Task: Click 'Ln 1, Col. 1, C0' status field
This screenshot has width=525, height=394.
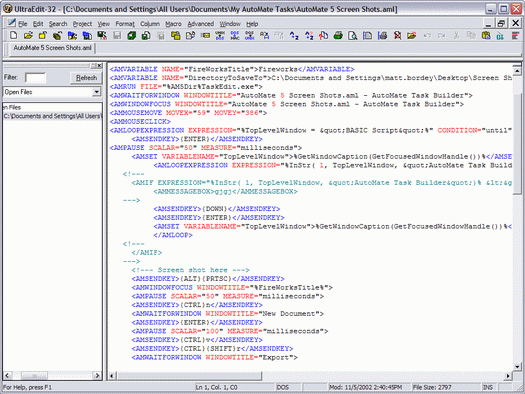Action: pyautogui.click(x=216, y=387)
